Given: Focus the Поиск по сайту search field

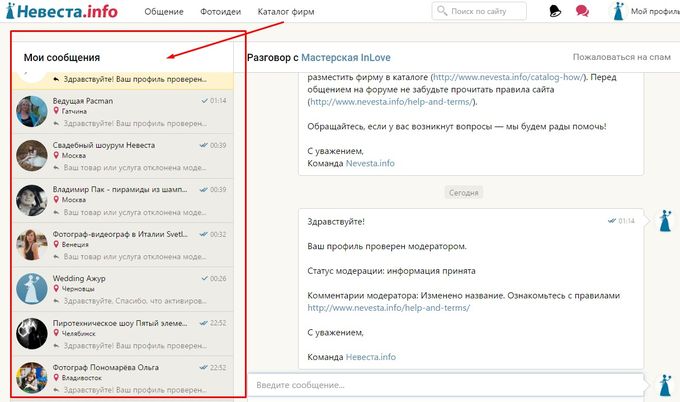Looking at the screenshot, I should (479, 11).
